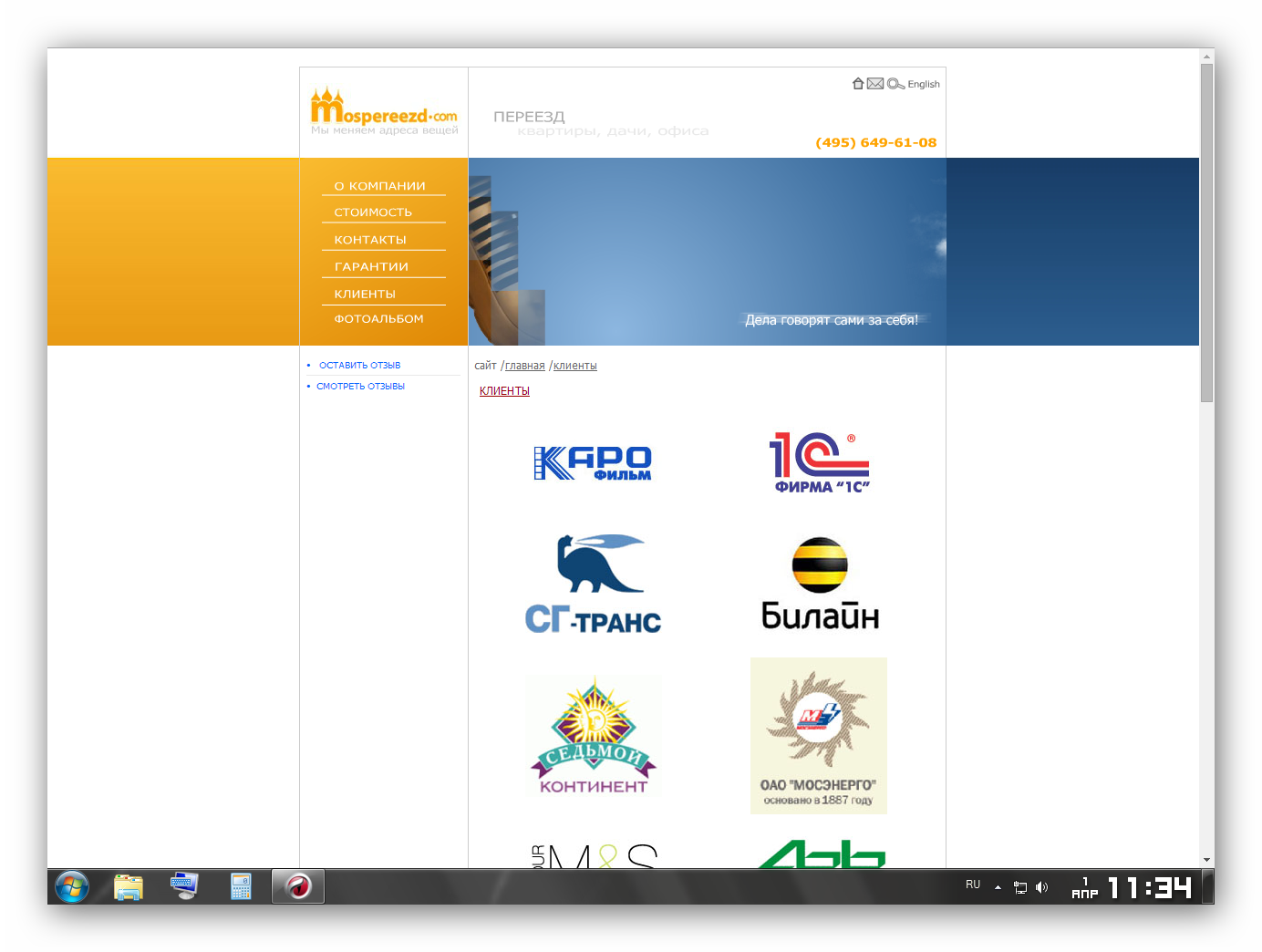Click the envelope mail icon
The height and width of the screenshot is (952, 1262).
[x=875, y=84]
